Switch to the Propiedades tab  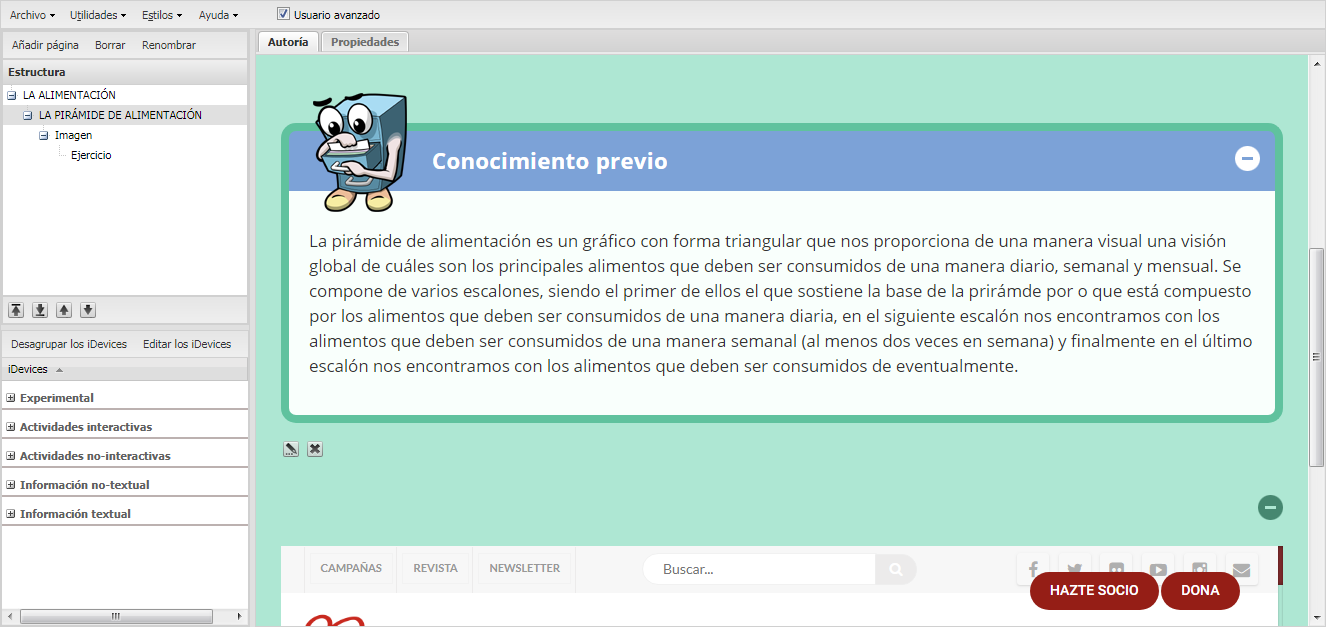coord(365,42)
